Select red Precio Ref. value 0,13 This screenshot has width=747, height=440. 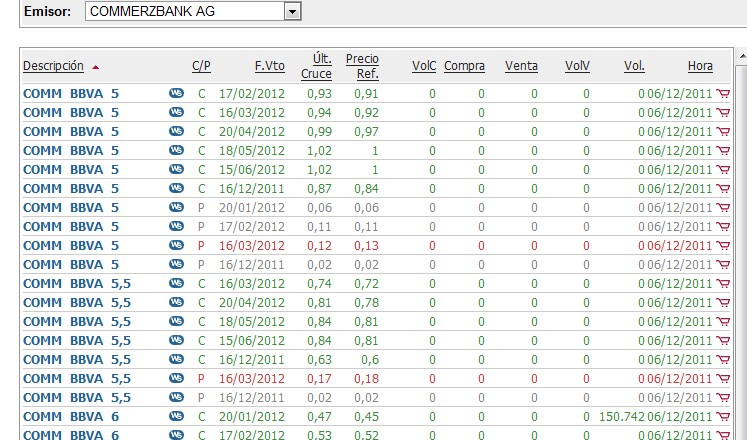point(366,246)
